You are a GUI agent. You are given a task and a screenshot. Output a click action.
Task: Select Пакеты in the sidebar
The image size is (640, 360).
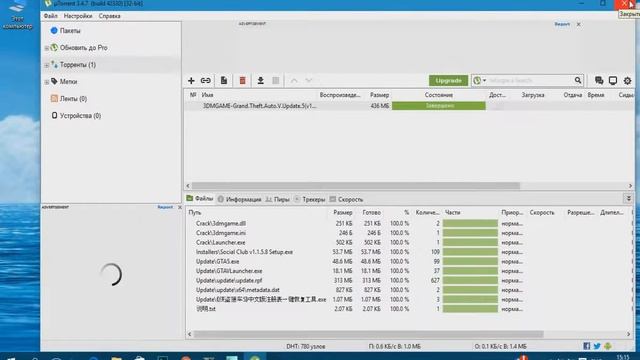click(70, 31)
